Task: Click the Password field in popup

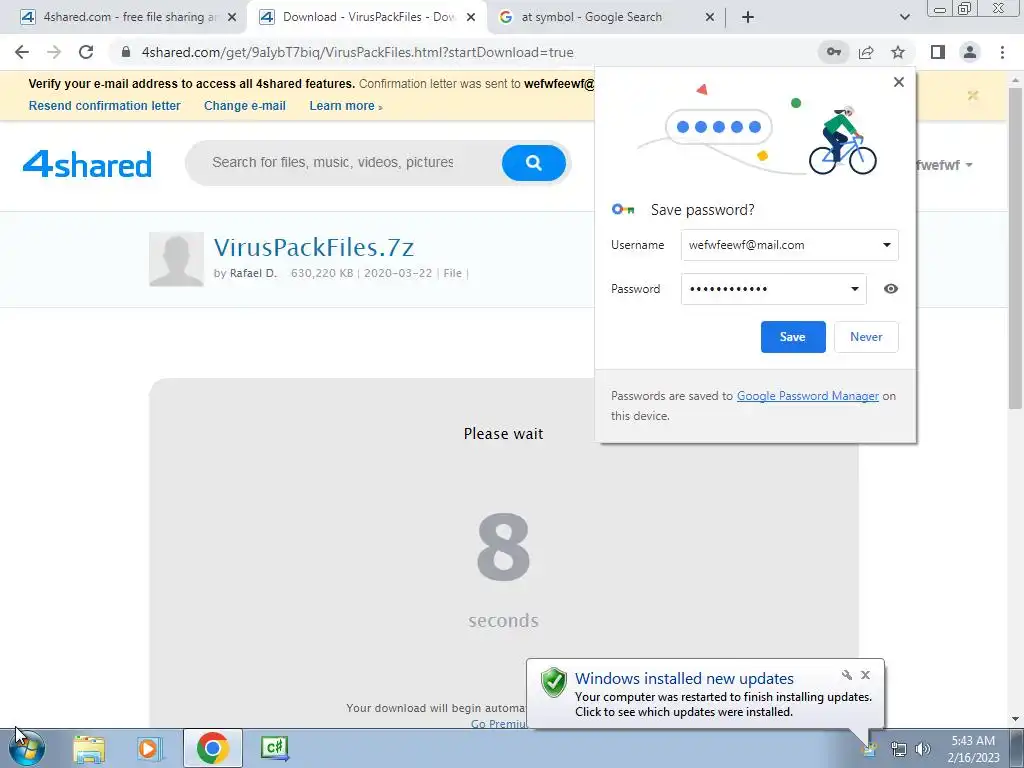Action: point(773,289)
